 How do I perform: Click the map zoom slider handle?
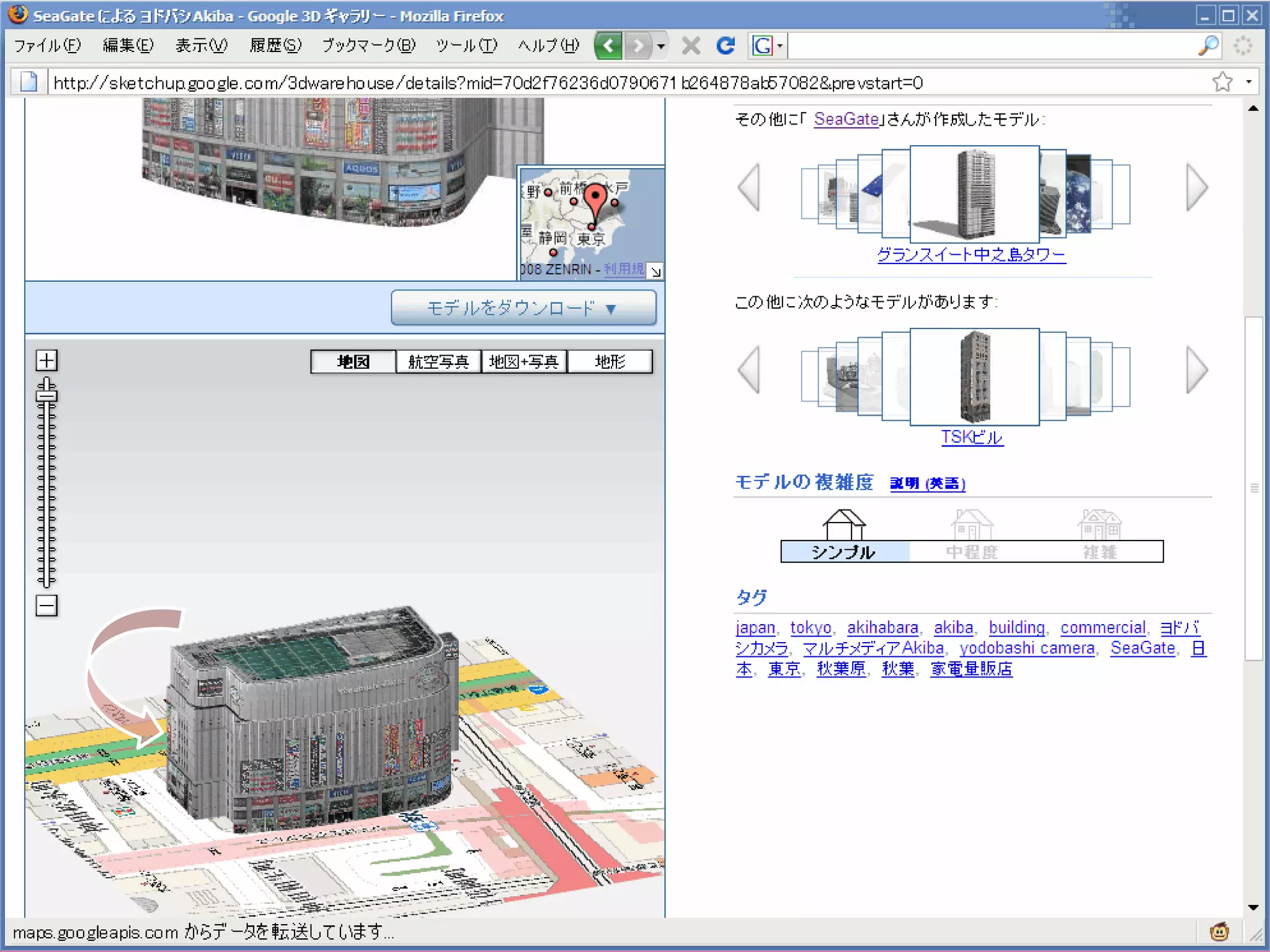click(47, 395)
